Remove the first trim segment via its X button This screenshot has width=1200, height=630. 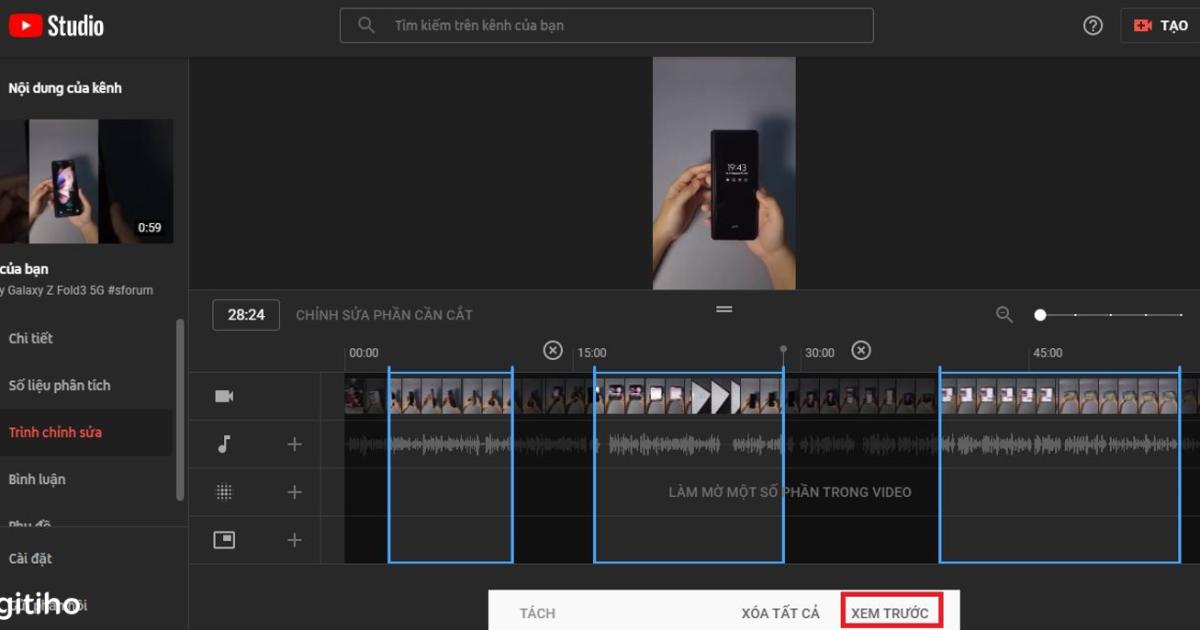click(552, 351)
